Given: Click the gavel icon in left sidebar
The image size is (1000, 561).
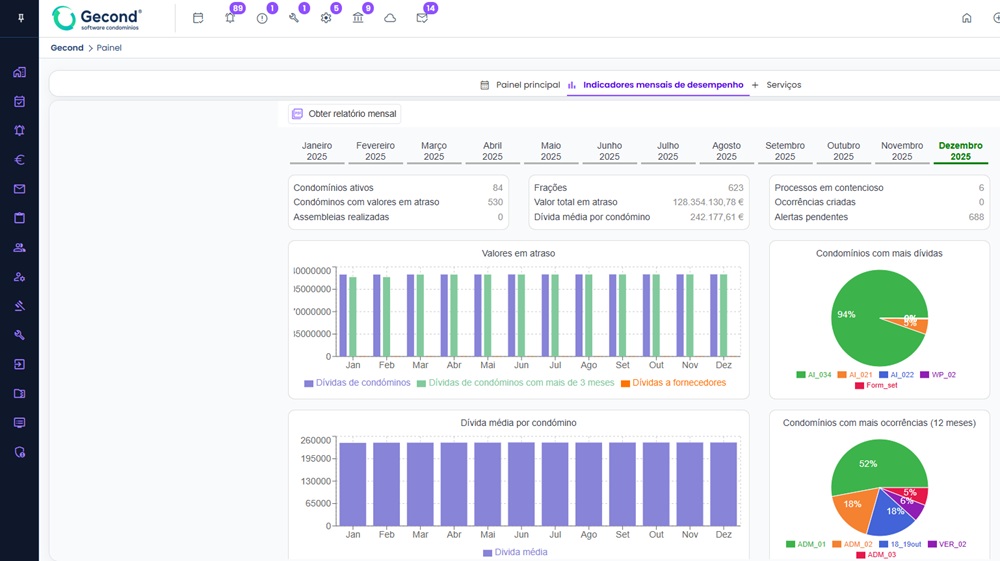Looking at the screenshot, I should coord(19,306).
